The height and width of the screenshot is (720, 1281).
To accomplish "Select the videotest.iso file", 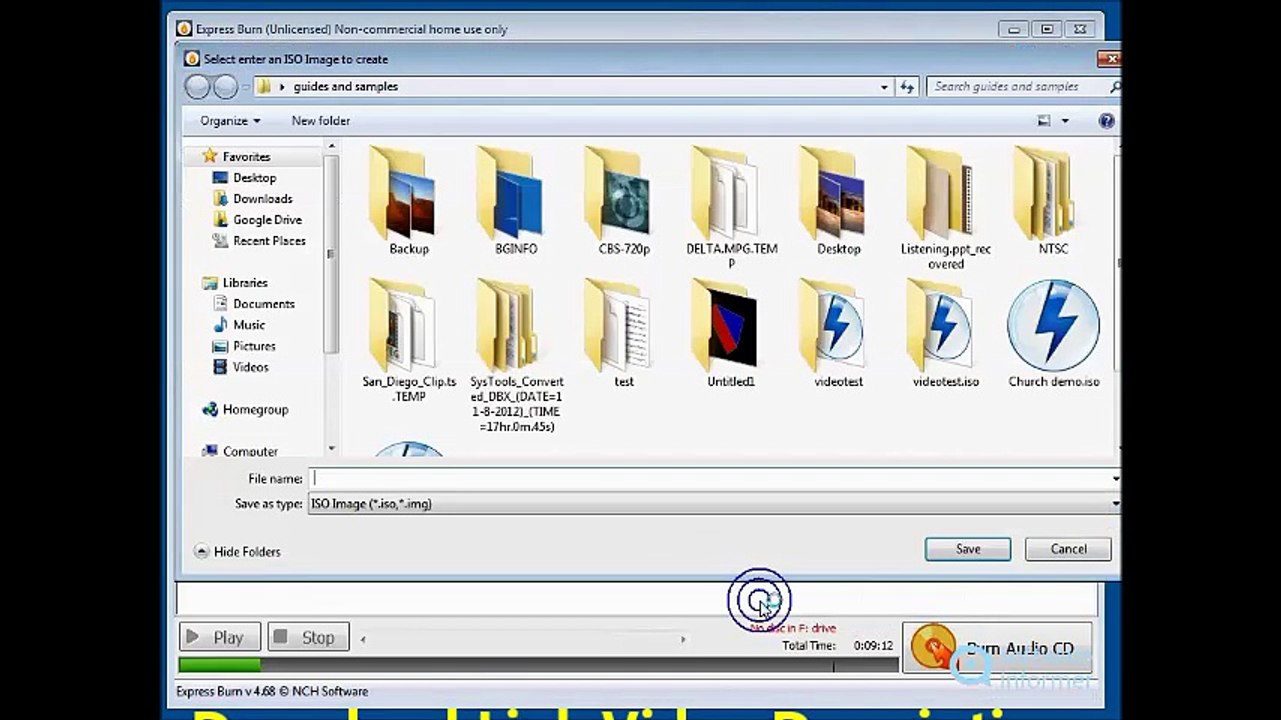I will tap(946, 333).
